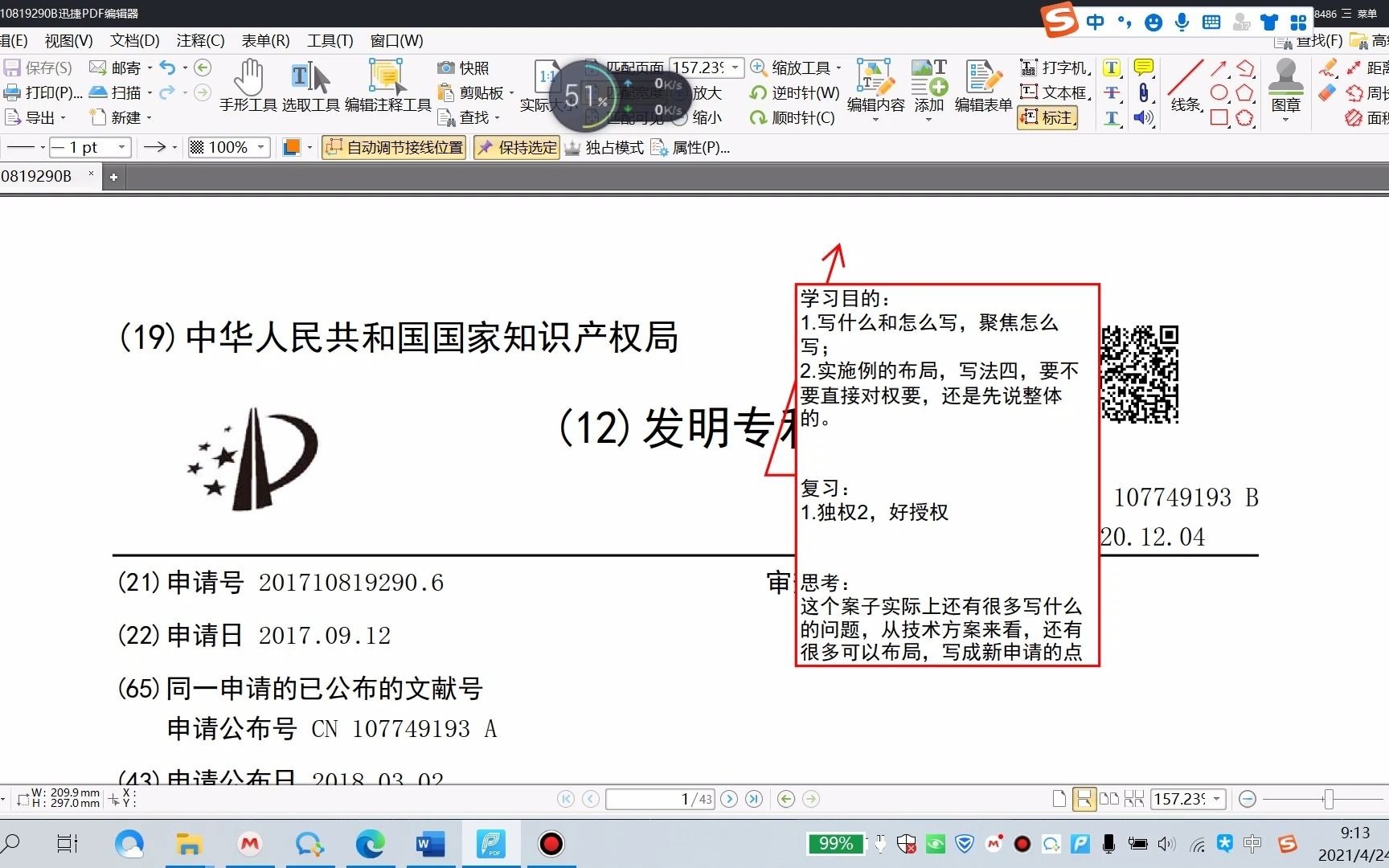This screenshot has width=1389, height=868.
Task: Click the zoom slider handle in status bar
Action: click(x=1329, y=799)
